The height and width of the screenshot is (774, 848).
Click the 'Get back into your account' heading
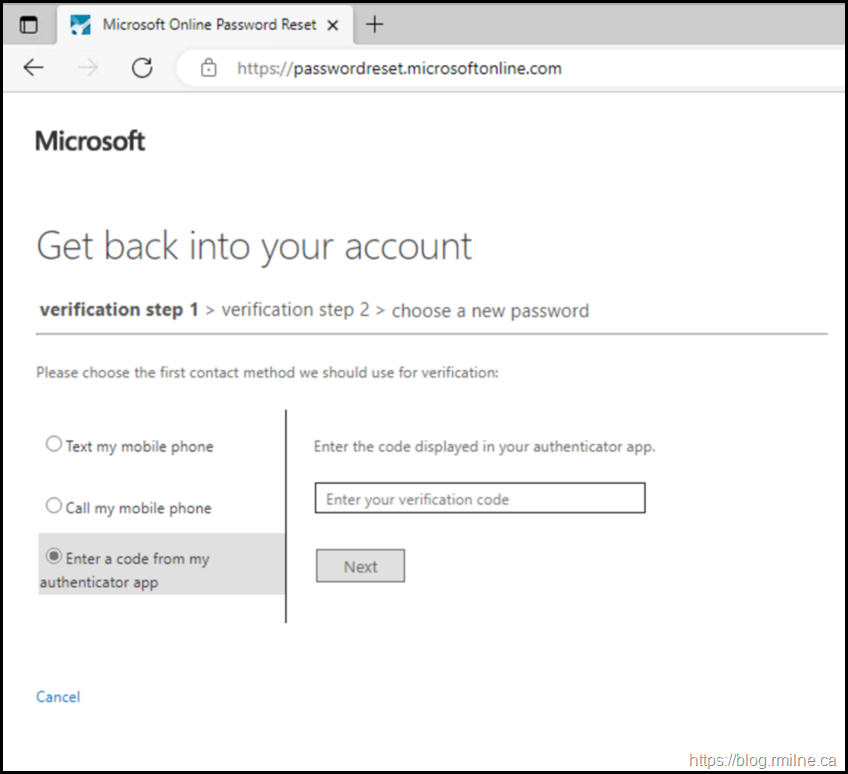(x=254, y=246)
